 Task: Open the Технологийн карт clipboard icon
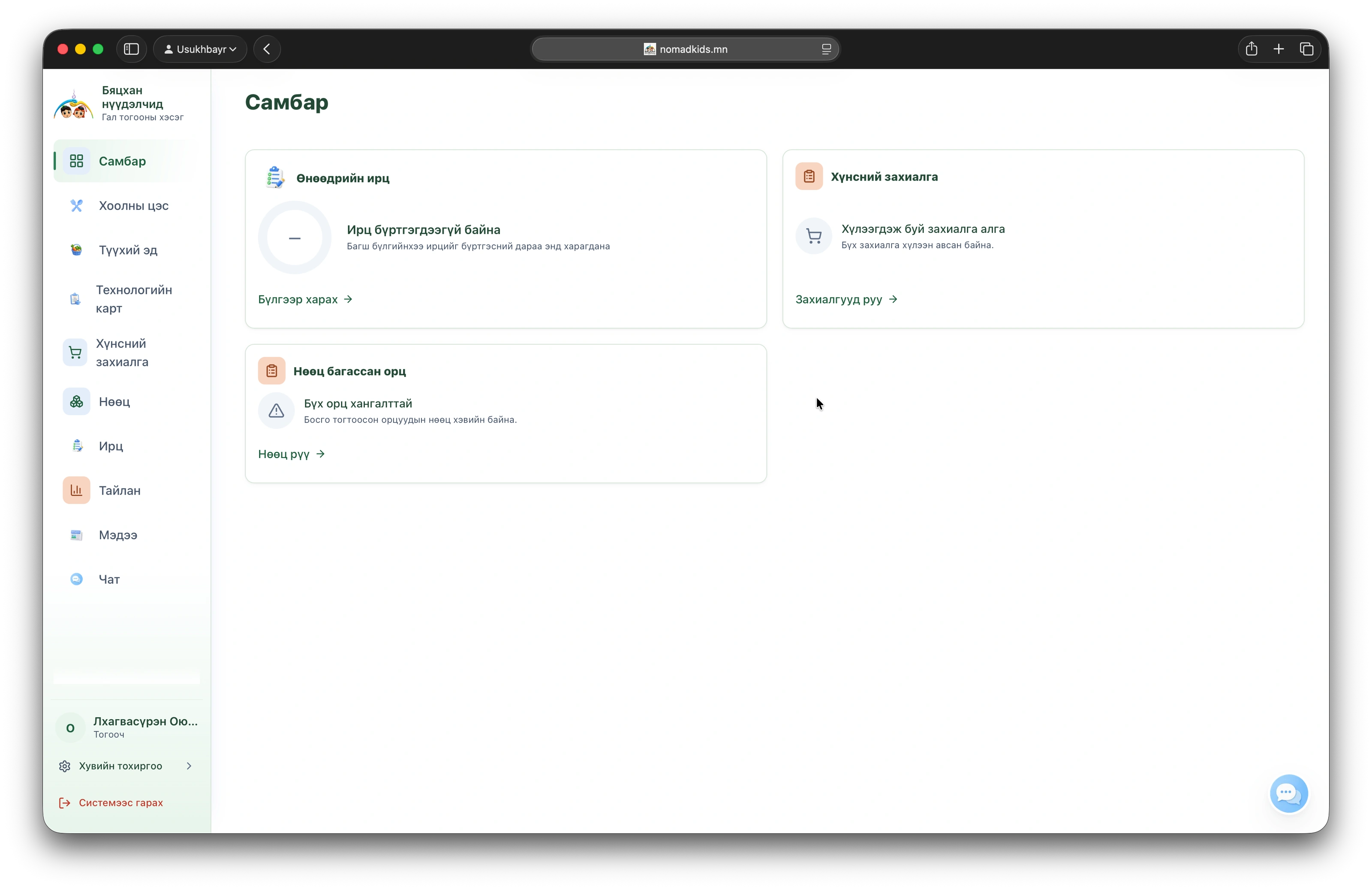75,299
